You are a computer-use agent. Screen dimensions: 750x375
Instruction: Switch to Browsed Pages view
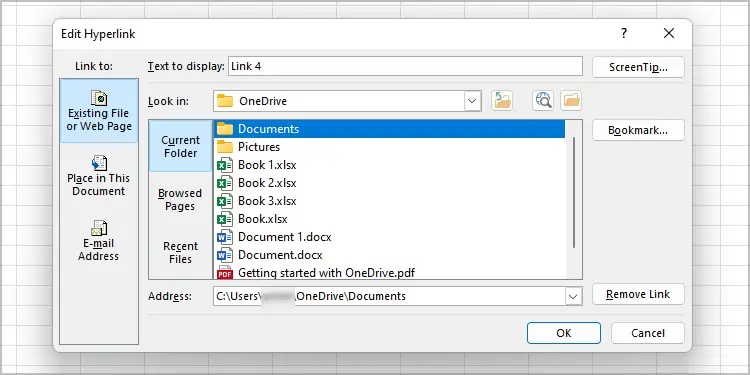click(x=180, y=199)
